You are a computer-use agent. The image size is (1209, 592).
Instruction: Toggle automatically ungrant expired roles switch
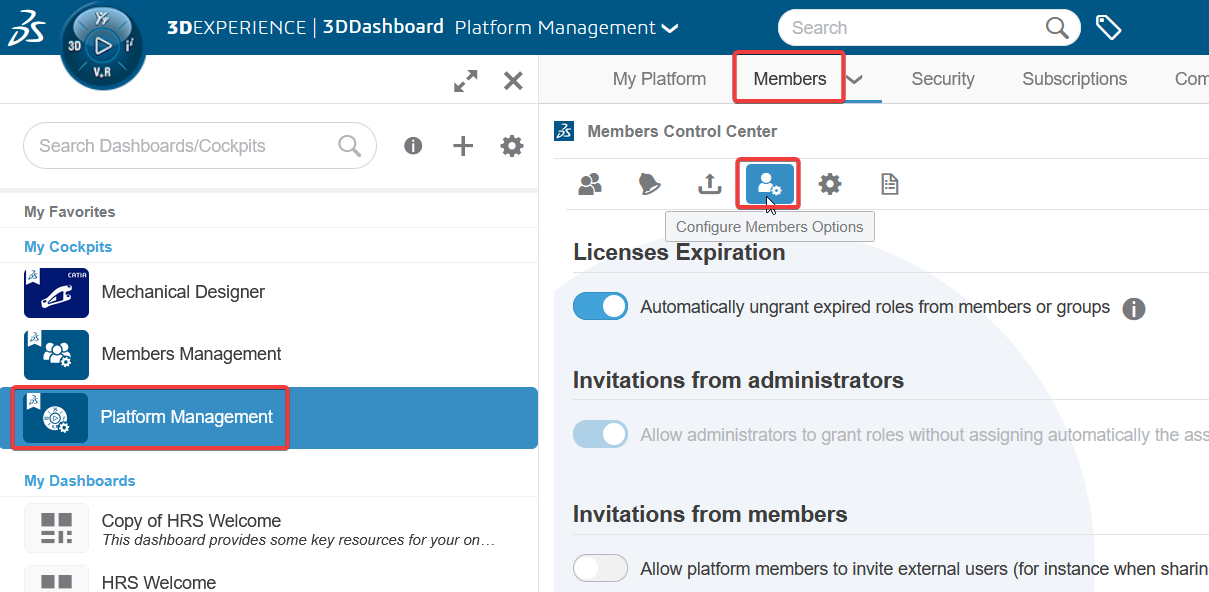600,306
